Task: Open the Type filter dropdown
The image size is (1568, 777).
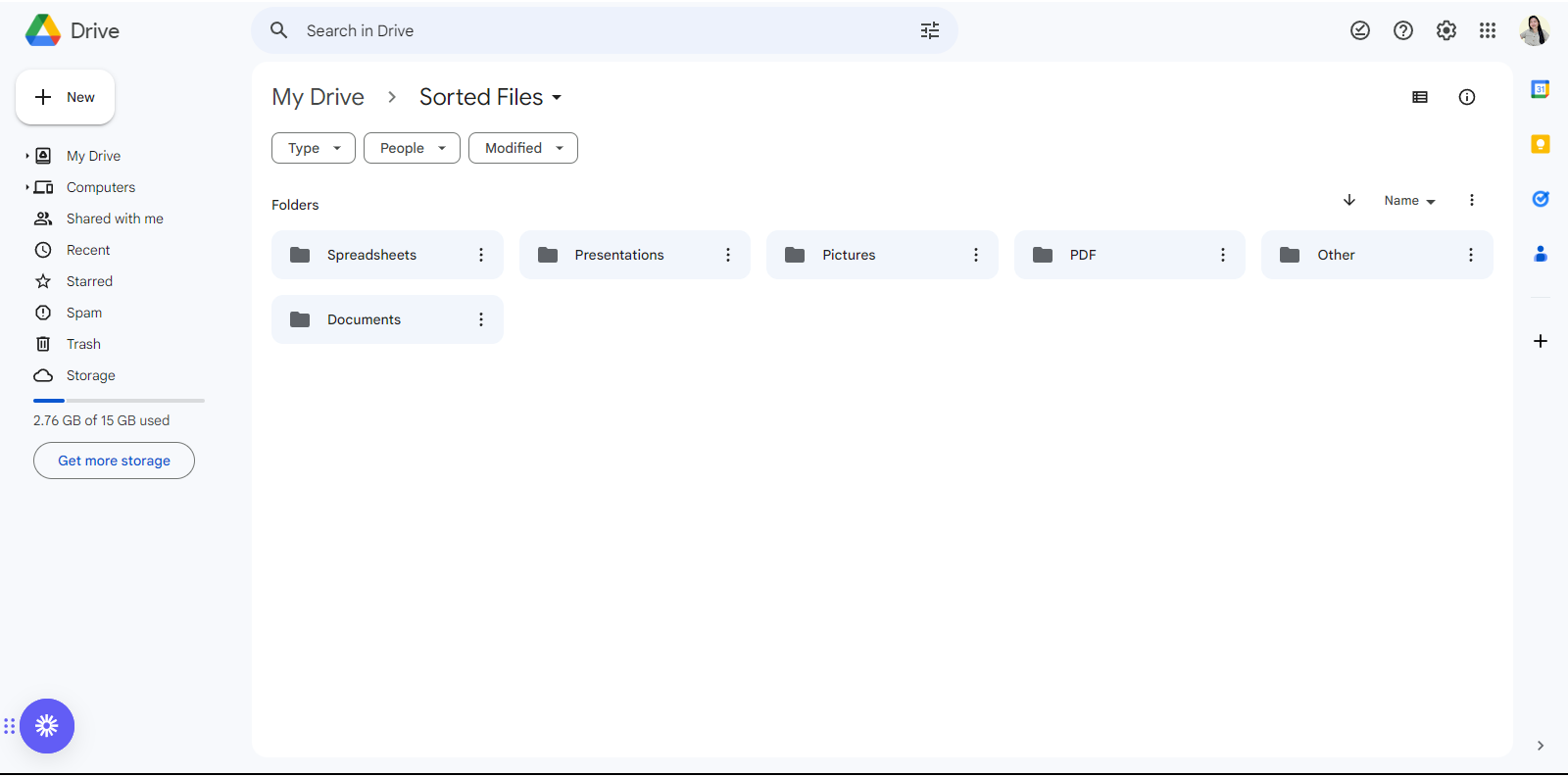Action: [x=314, y=148]
